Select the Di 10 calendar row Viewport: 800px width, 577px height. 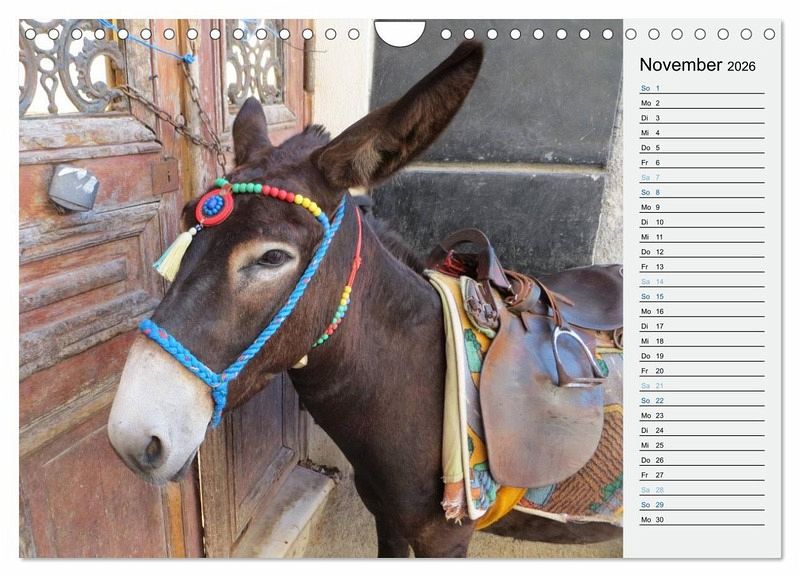[702, 222]
